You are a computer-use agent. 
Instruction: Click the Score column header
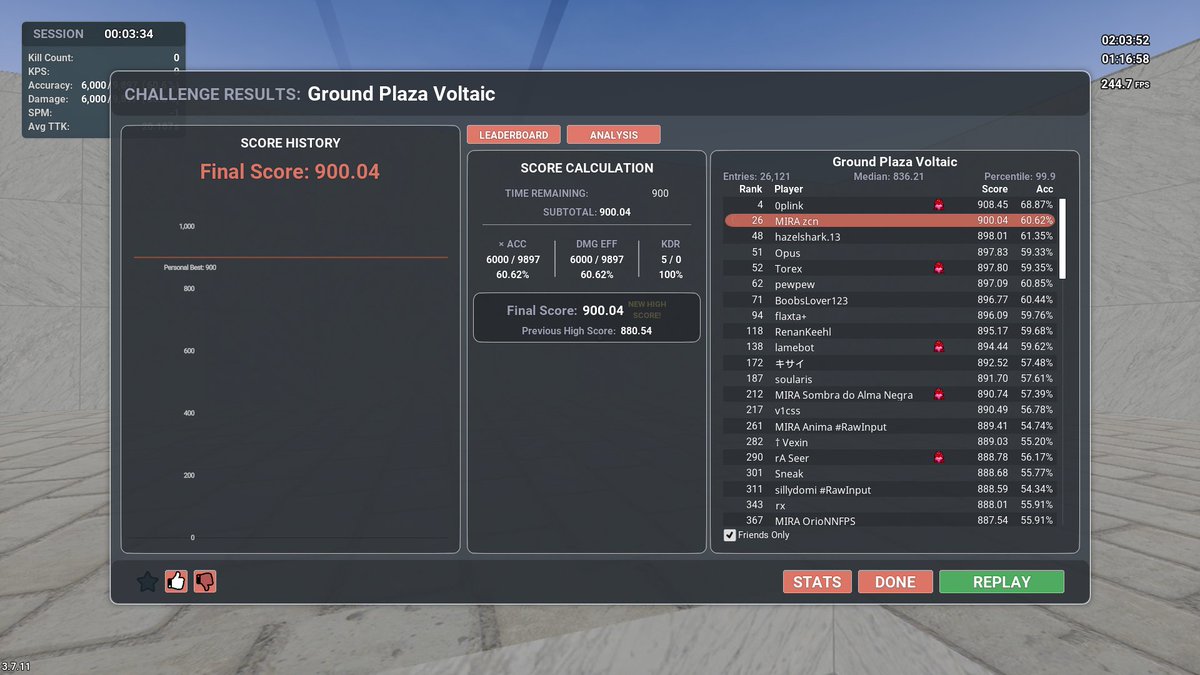[994, 189]
